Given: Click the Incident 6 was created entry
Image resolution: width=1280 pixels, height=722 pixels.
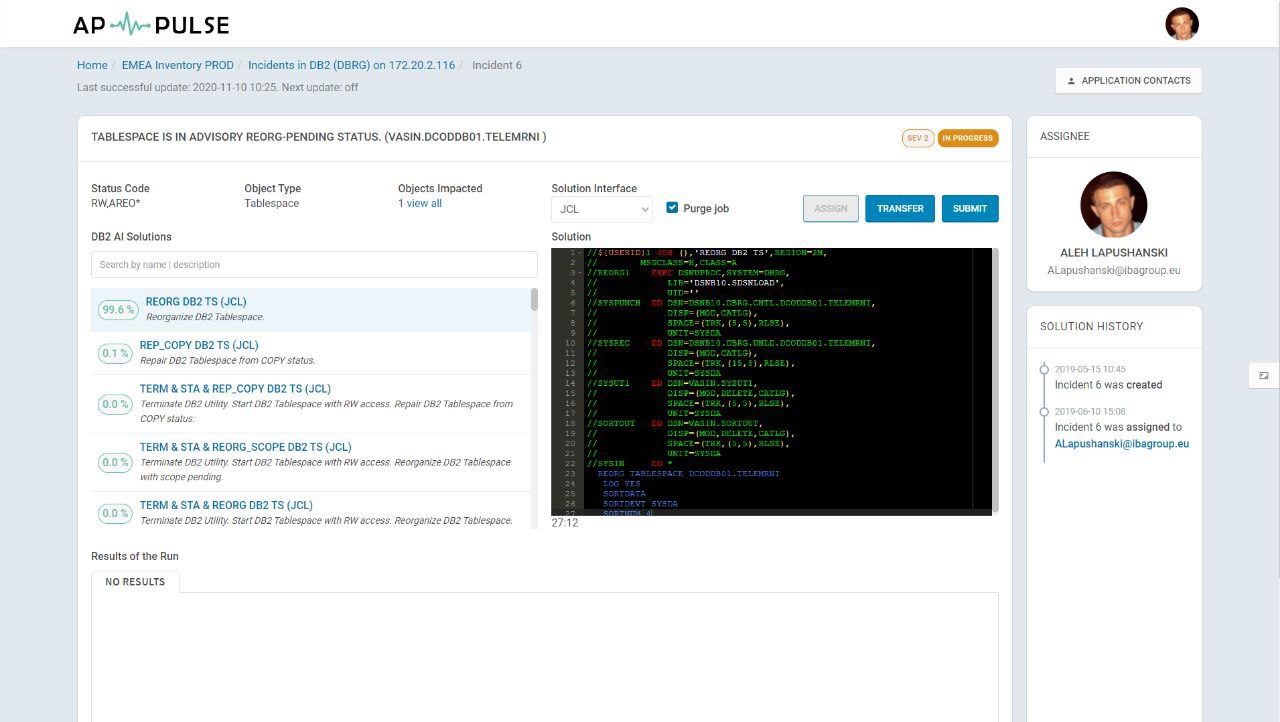Looking at the screenshot, I should [x=1108, y=384].
